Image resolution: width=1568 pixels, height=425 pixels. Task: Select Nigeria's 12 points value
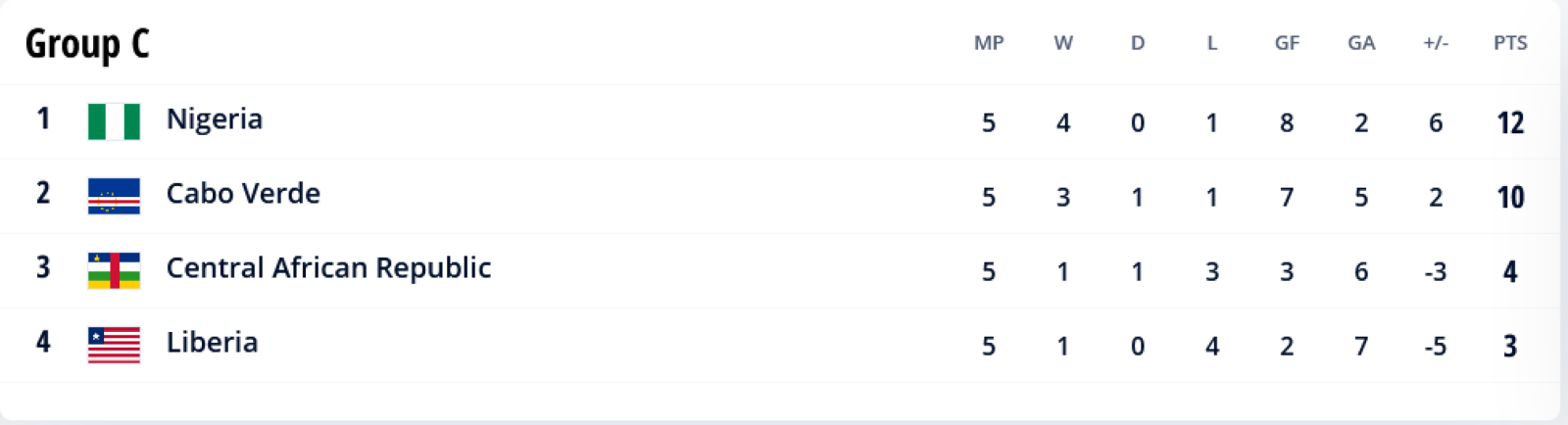[1510, 122]
